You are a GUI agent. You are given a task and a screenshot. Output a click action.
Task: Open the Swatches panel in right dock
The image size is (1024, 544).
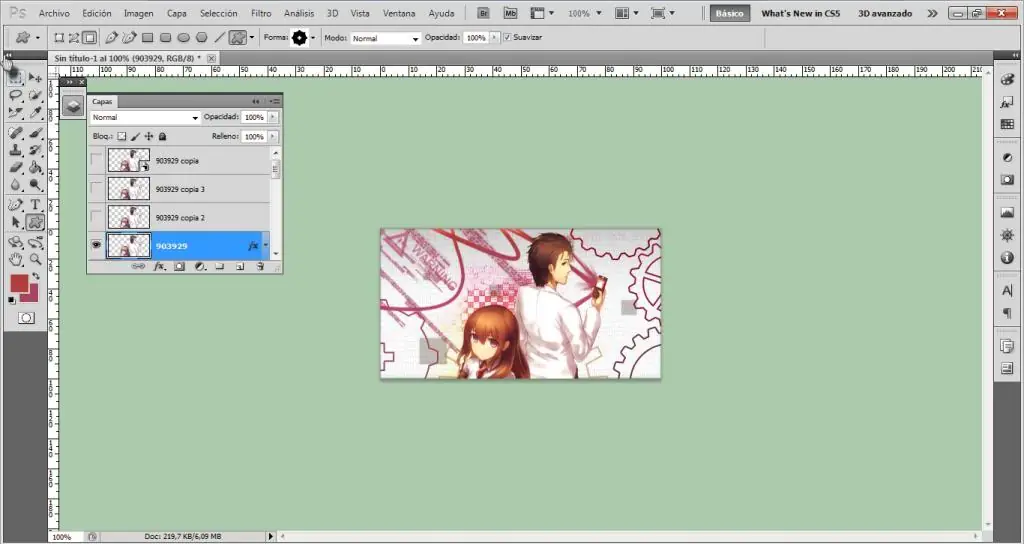[x=1007, y=124]
